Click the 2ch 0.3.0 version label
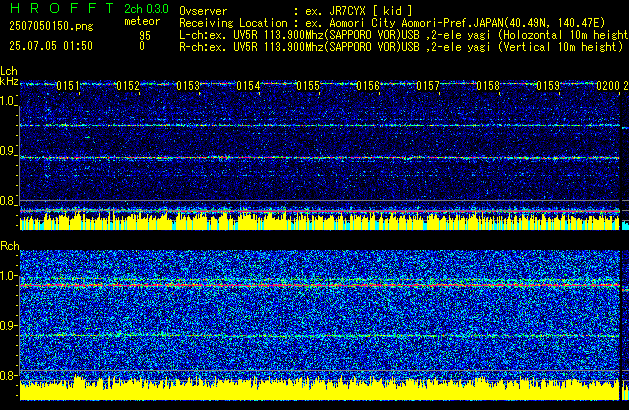 [x=146, y=9]
